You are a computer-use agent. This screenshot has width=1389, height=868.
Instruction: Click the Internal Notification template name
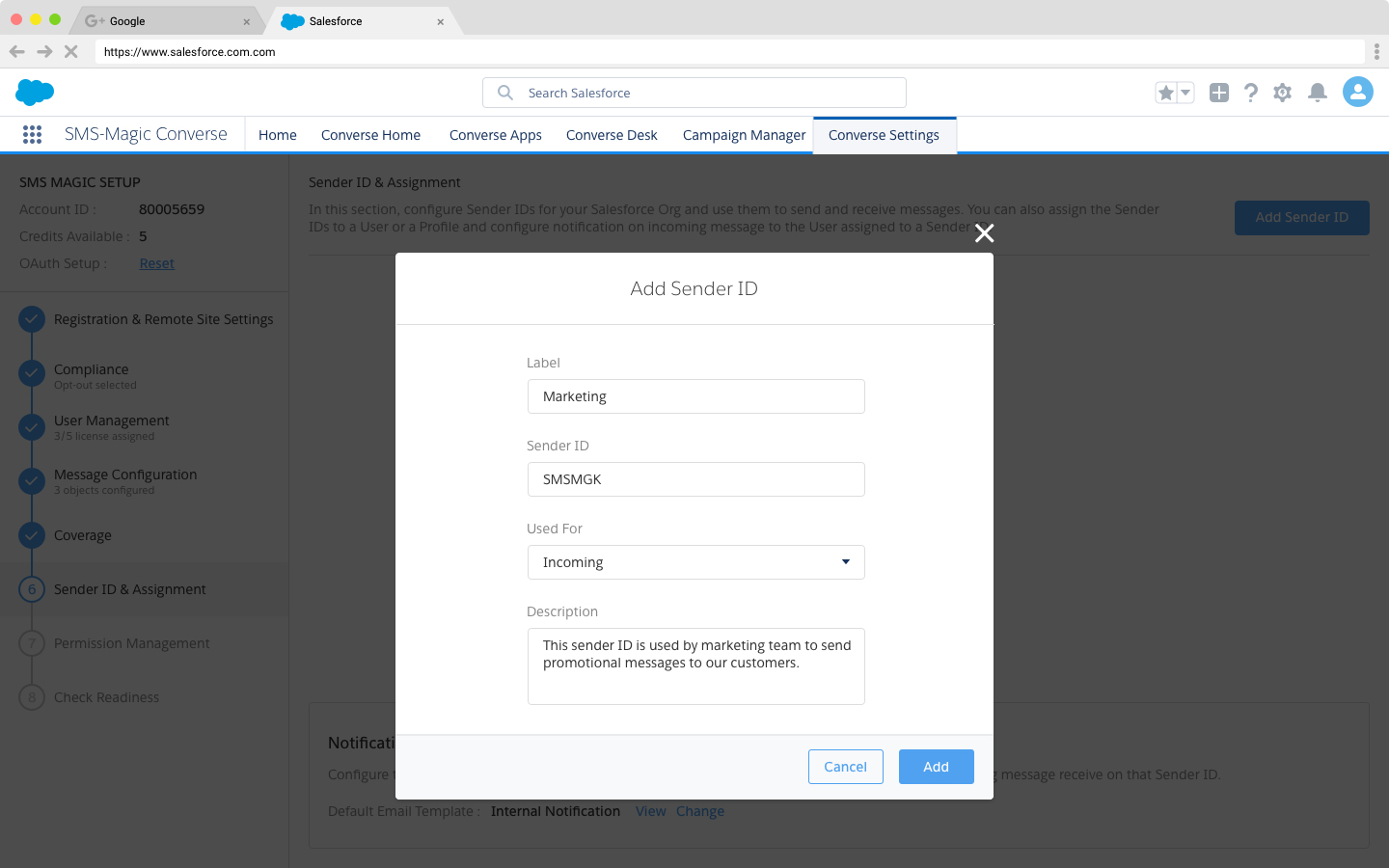pyautogui.click(x=556, y=811)
